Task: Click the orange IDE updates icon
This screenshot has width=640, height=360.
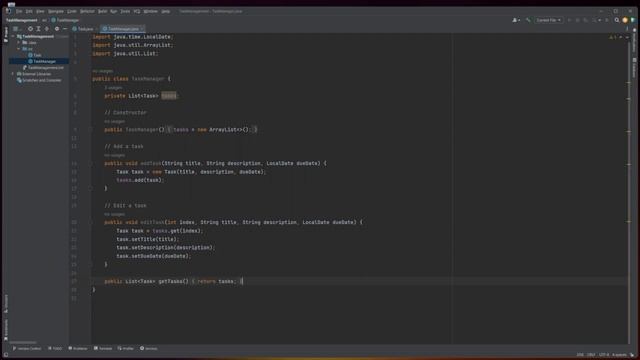Action: coord(625,20)
